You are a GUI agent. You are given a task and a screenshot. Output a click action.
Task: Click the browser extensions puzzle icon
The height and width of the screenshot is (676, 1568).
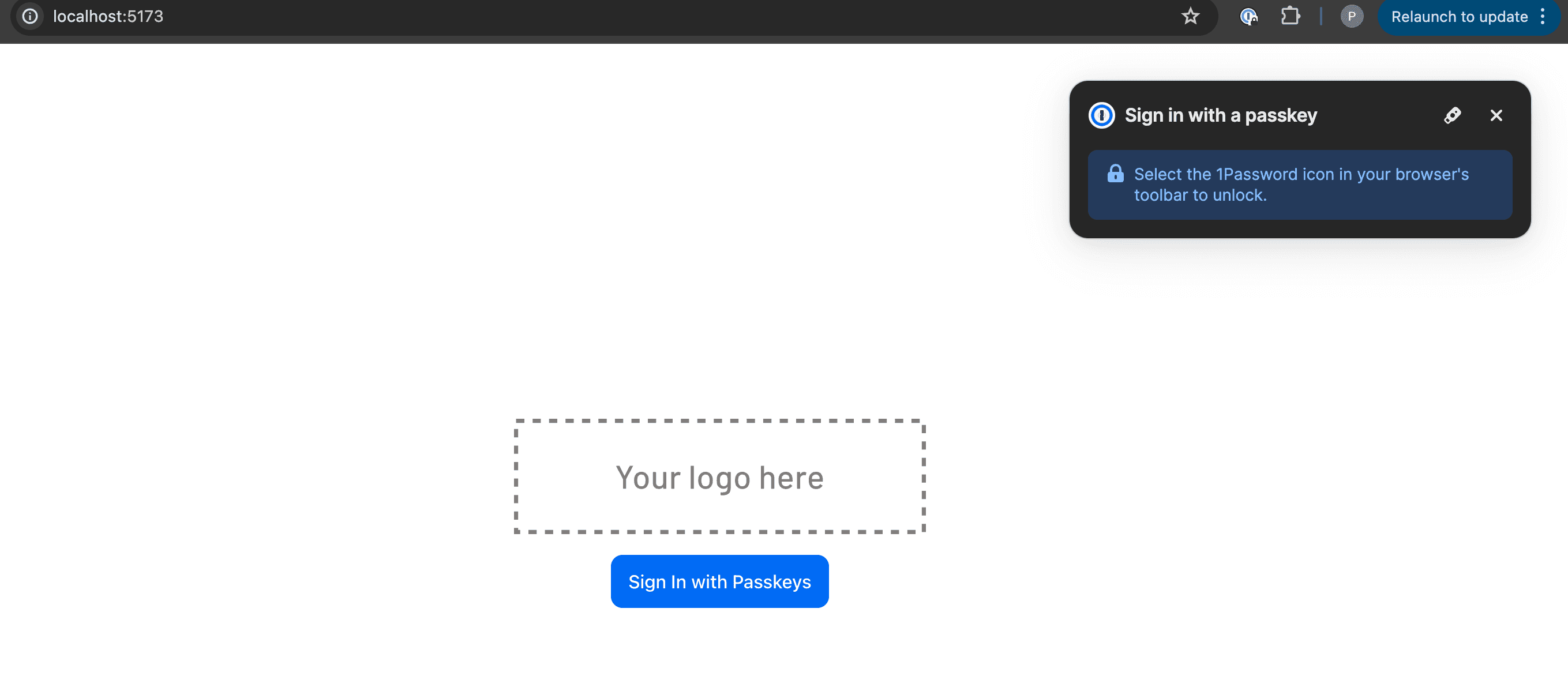[1290, 16]
